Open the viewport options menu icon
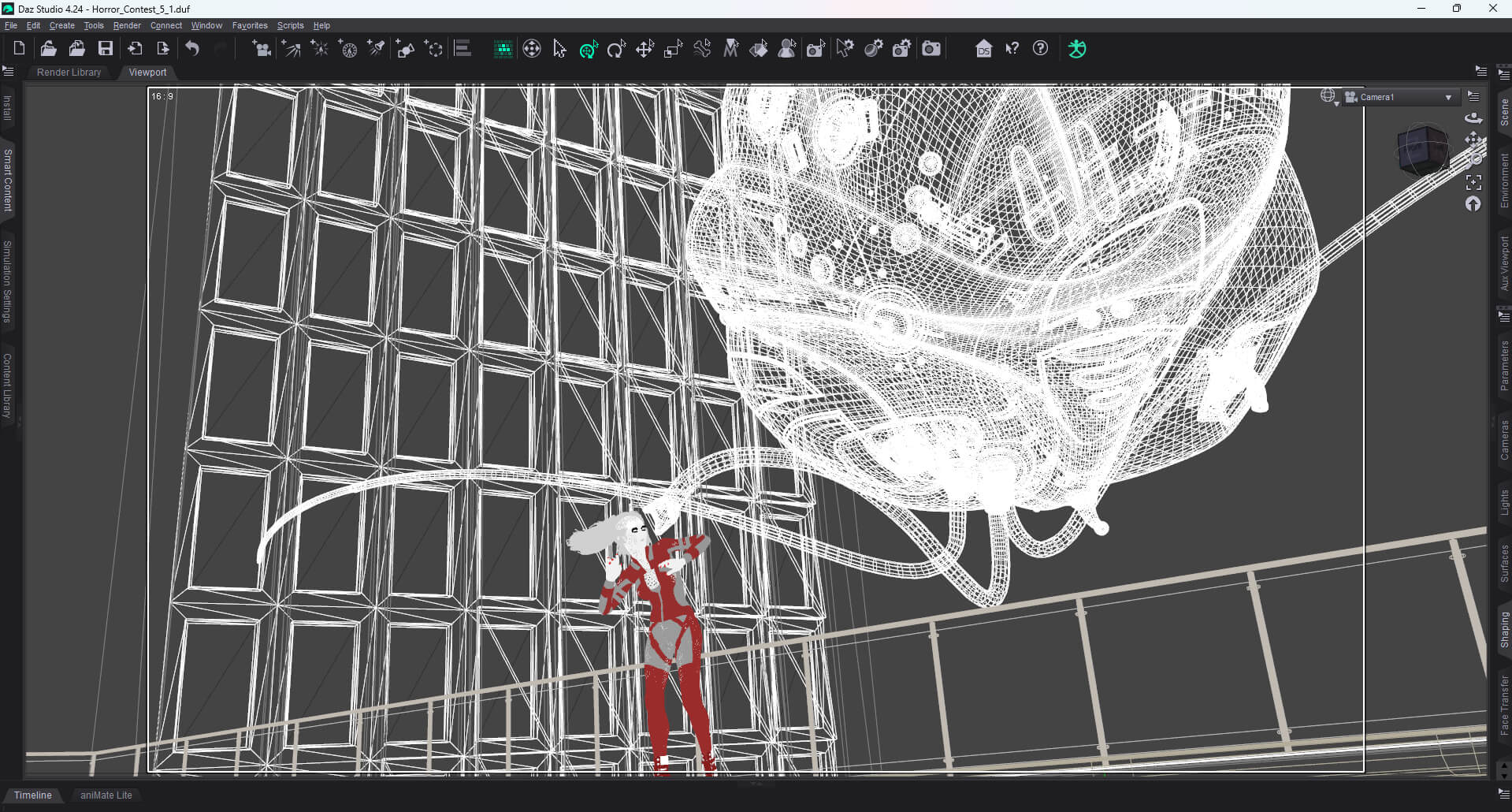 click(x=1474, y=96)
